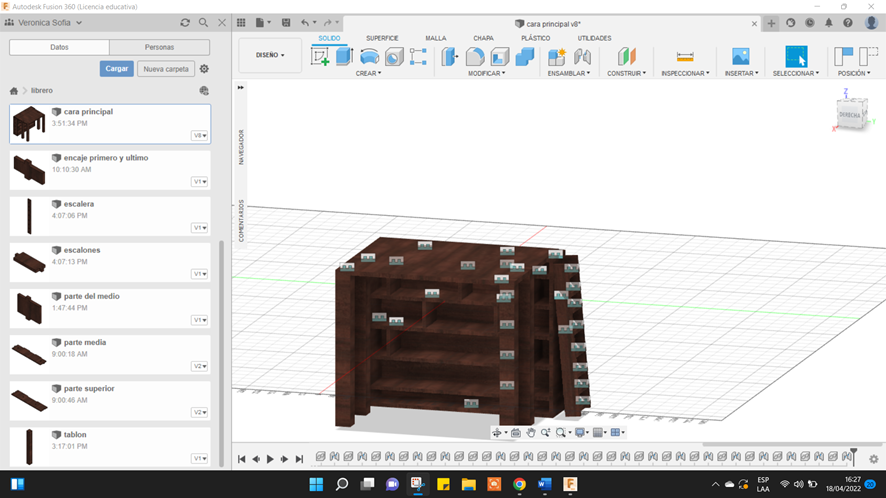Screen dimensions: 886x498
Task: Select the Create Sketch tool
Action: (320, 57)
